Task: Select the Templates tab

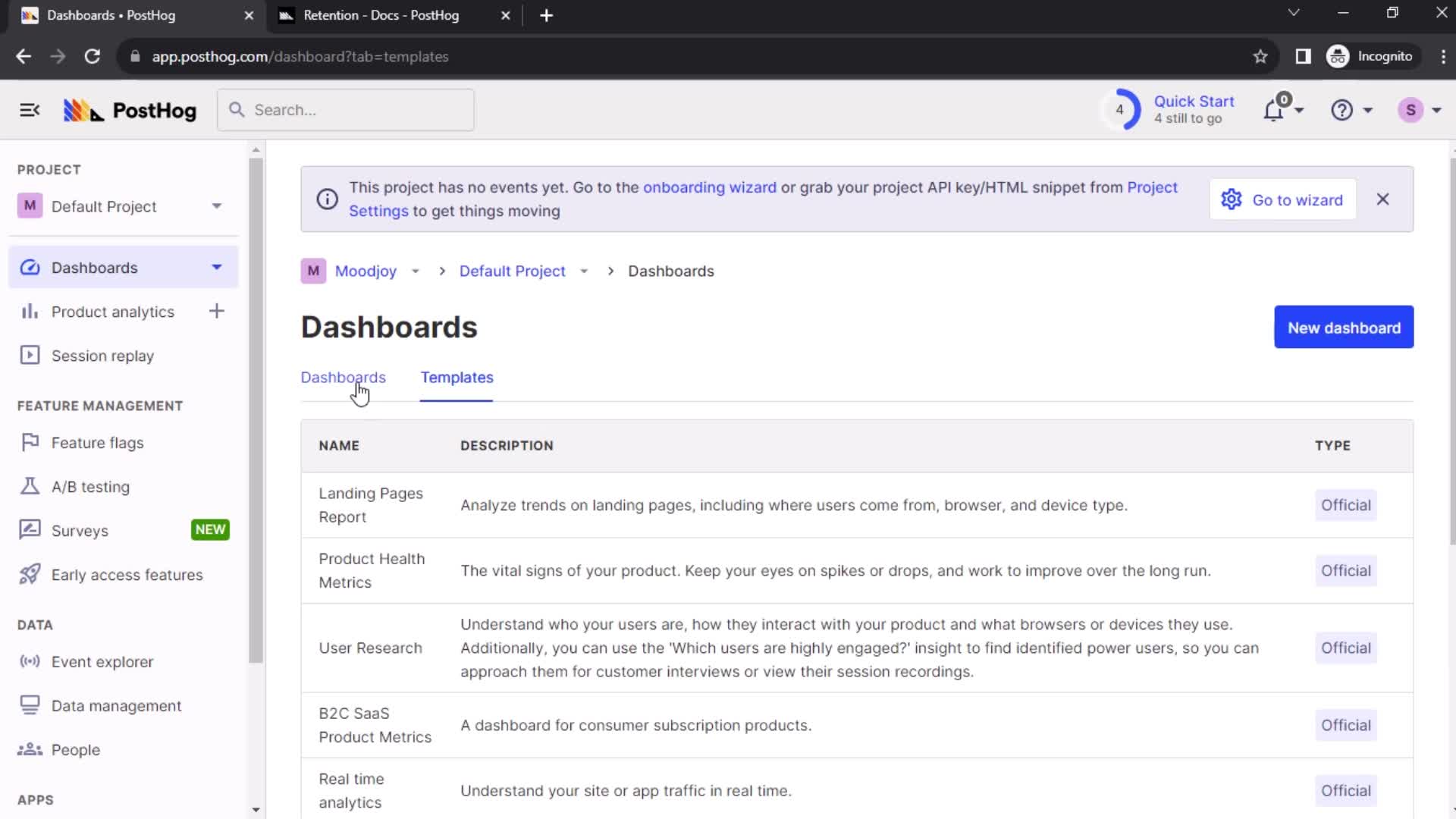Action: click(x=457, y=377)
